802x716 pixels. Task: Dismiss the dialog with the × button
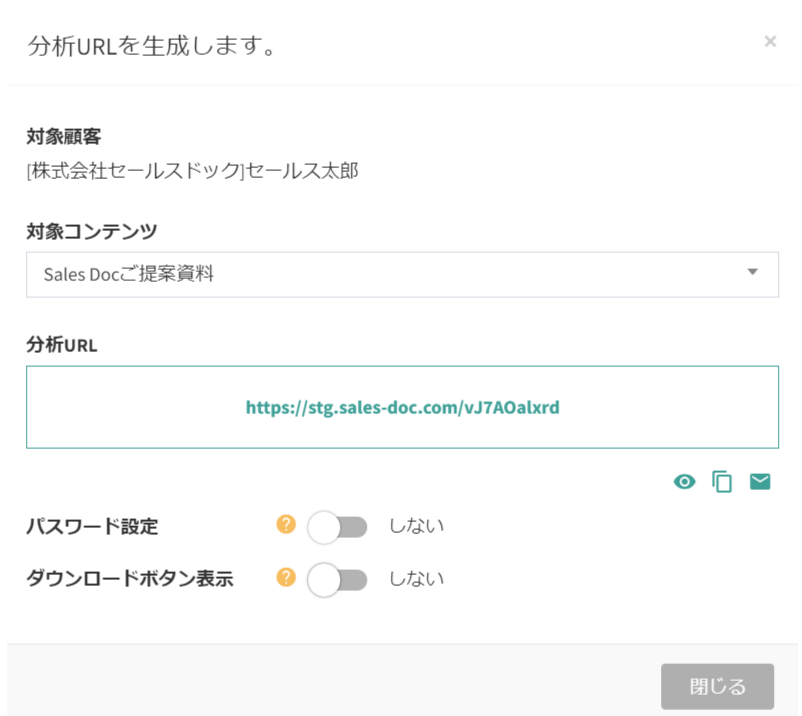coord(770,41)
